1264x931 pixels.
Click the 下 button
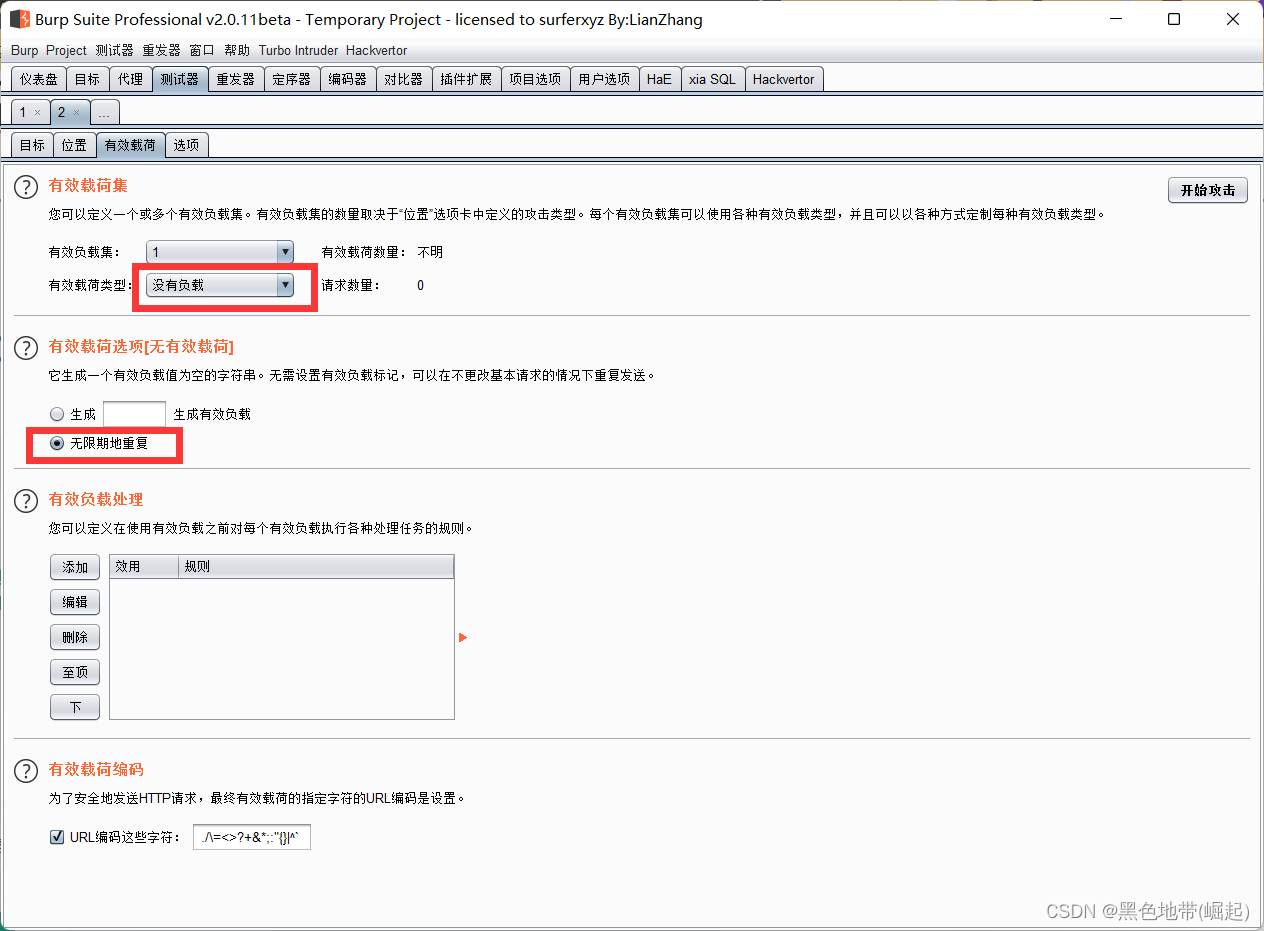point(75,707)
